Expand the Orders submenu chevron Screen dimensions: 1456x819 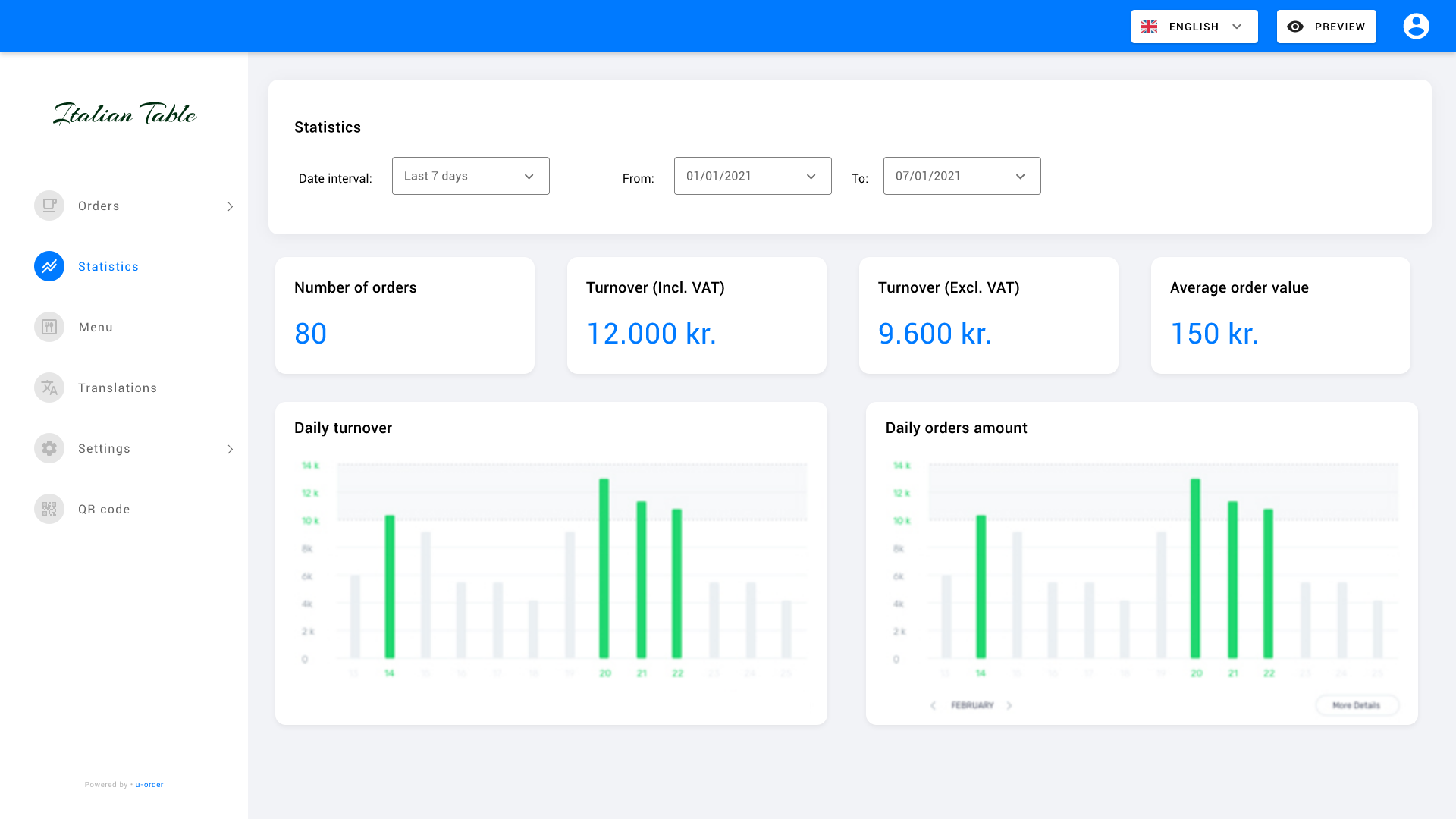pos(231,206)
